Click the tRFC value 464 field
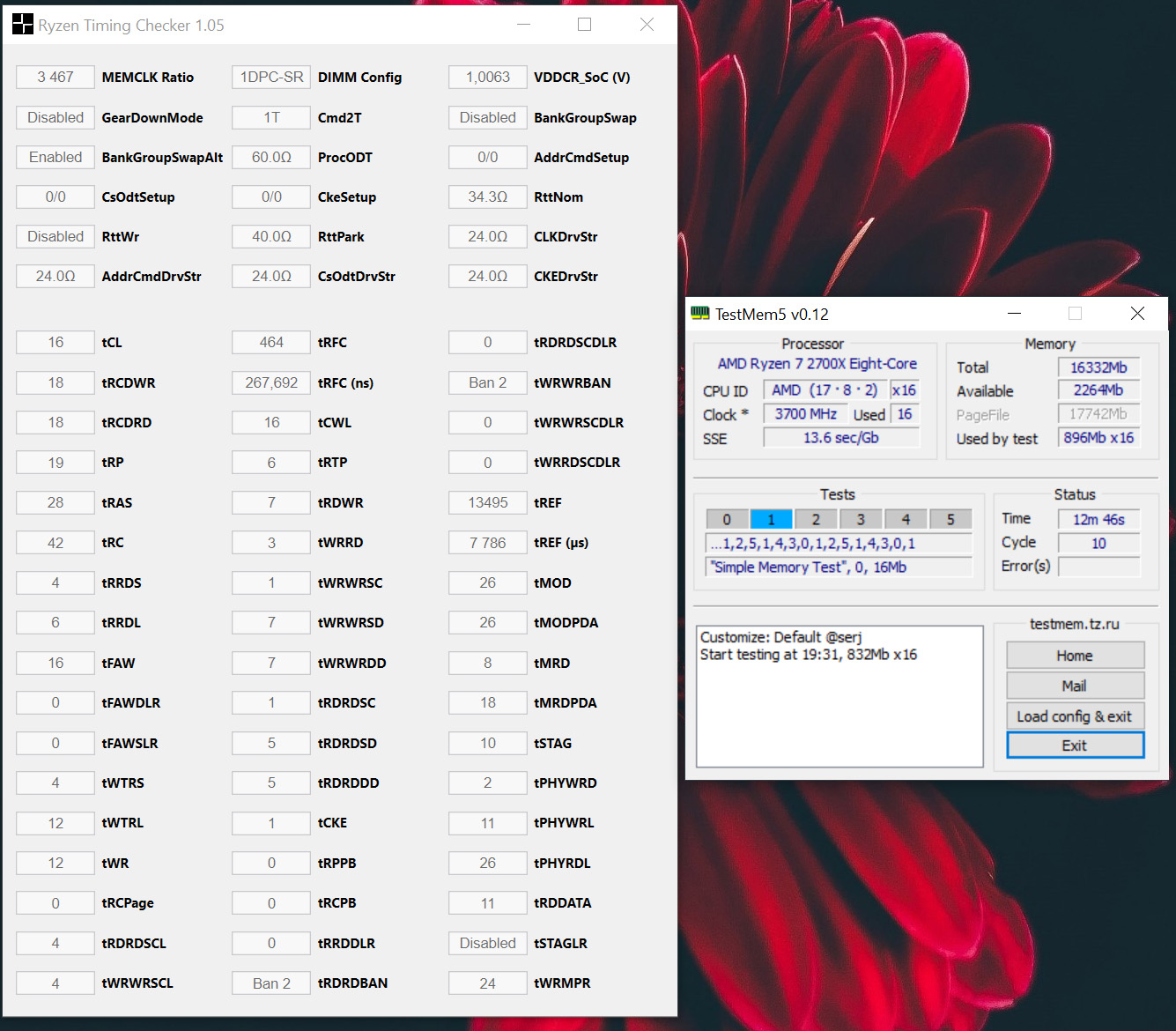The image size is (1176, 1031). pyautogui.click(x=271, y=342)
